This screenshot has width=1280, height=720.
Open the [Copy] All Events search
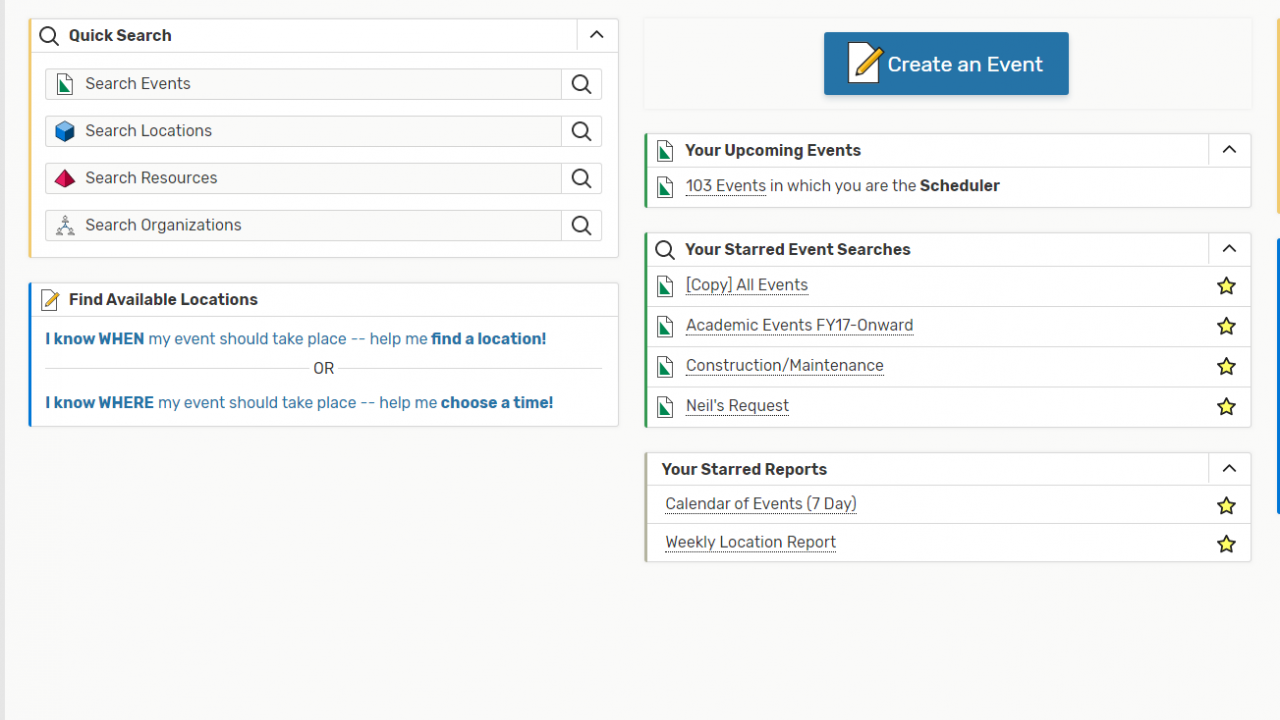tap(747, 285)
